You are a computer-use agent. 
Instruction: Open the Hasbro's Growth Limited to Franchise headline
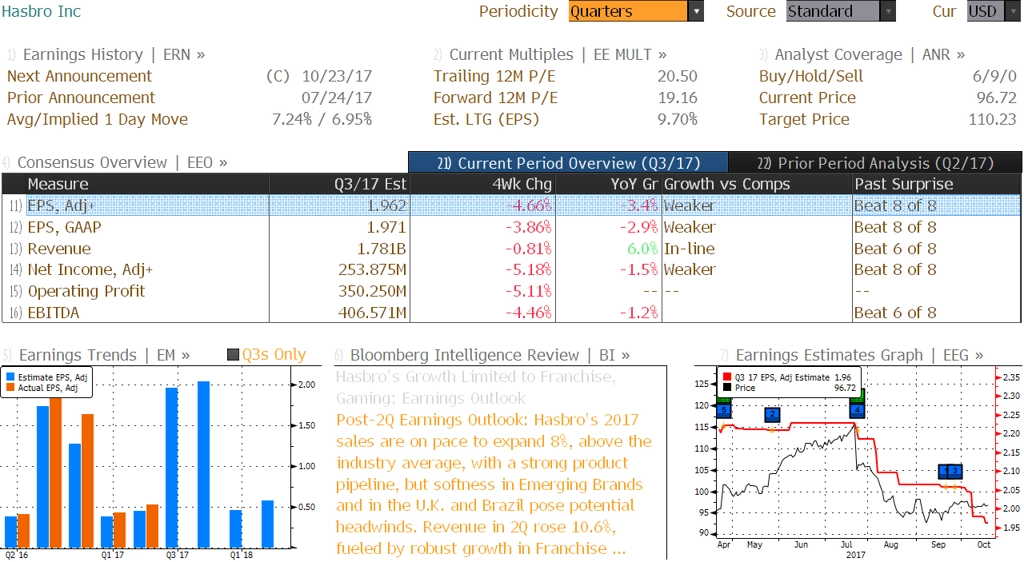475,388
